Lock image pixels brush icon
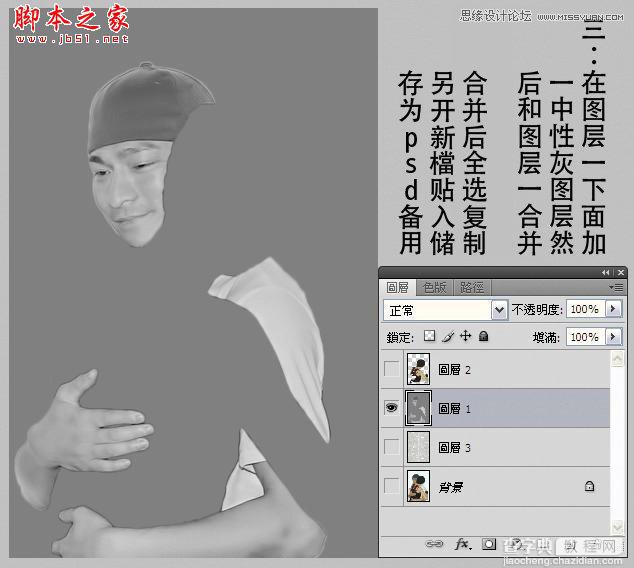This screenshot has height=568, width=634. 448,336
